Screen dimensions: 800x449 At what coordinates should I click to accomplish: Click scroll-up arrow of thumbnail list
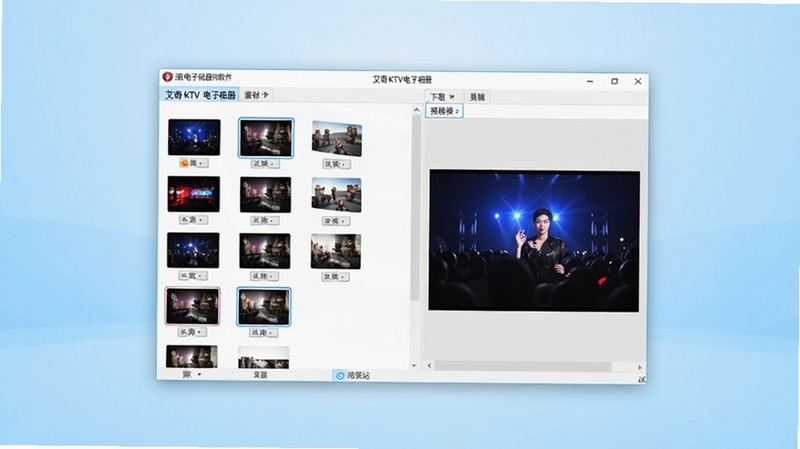[416, 110]
